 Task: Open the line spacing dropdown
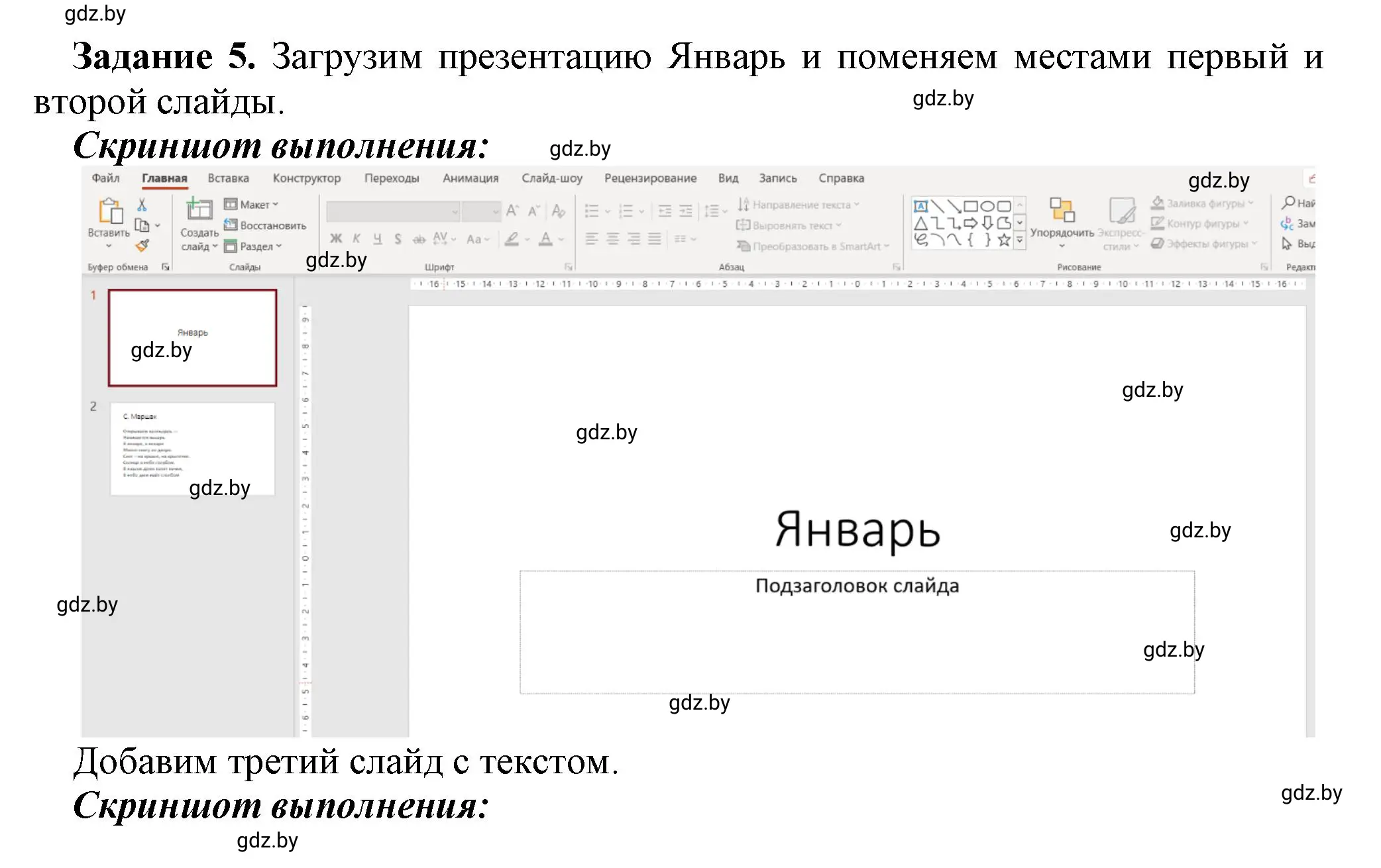[716, 211]
